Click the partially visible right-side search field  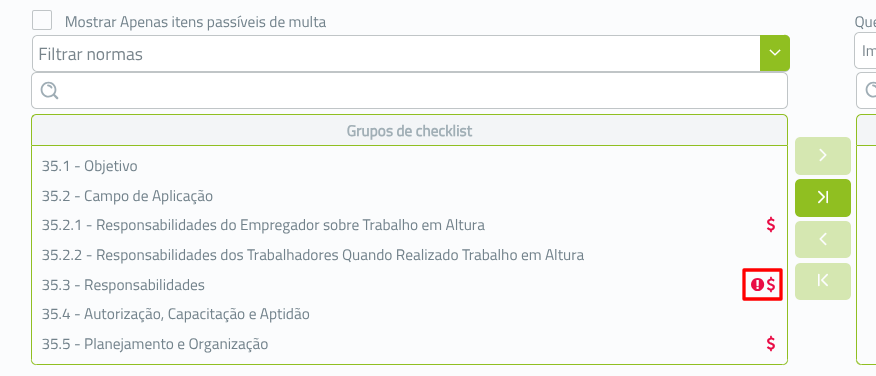coord(867,91)
